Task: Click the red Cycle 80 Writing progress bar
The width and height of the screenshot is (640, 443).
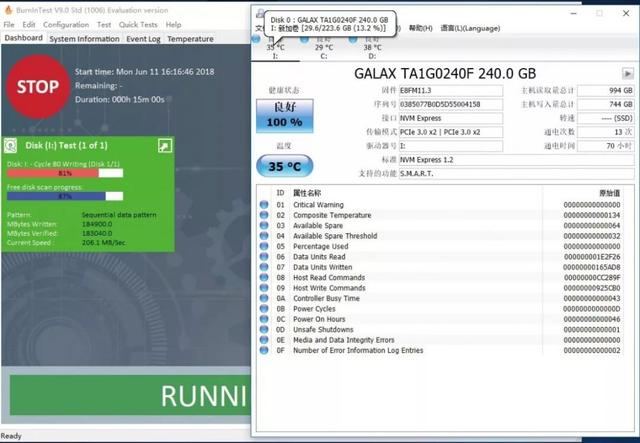Action: pos(65,173)
